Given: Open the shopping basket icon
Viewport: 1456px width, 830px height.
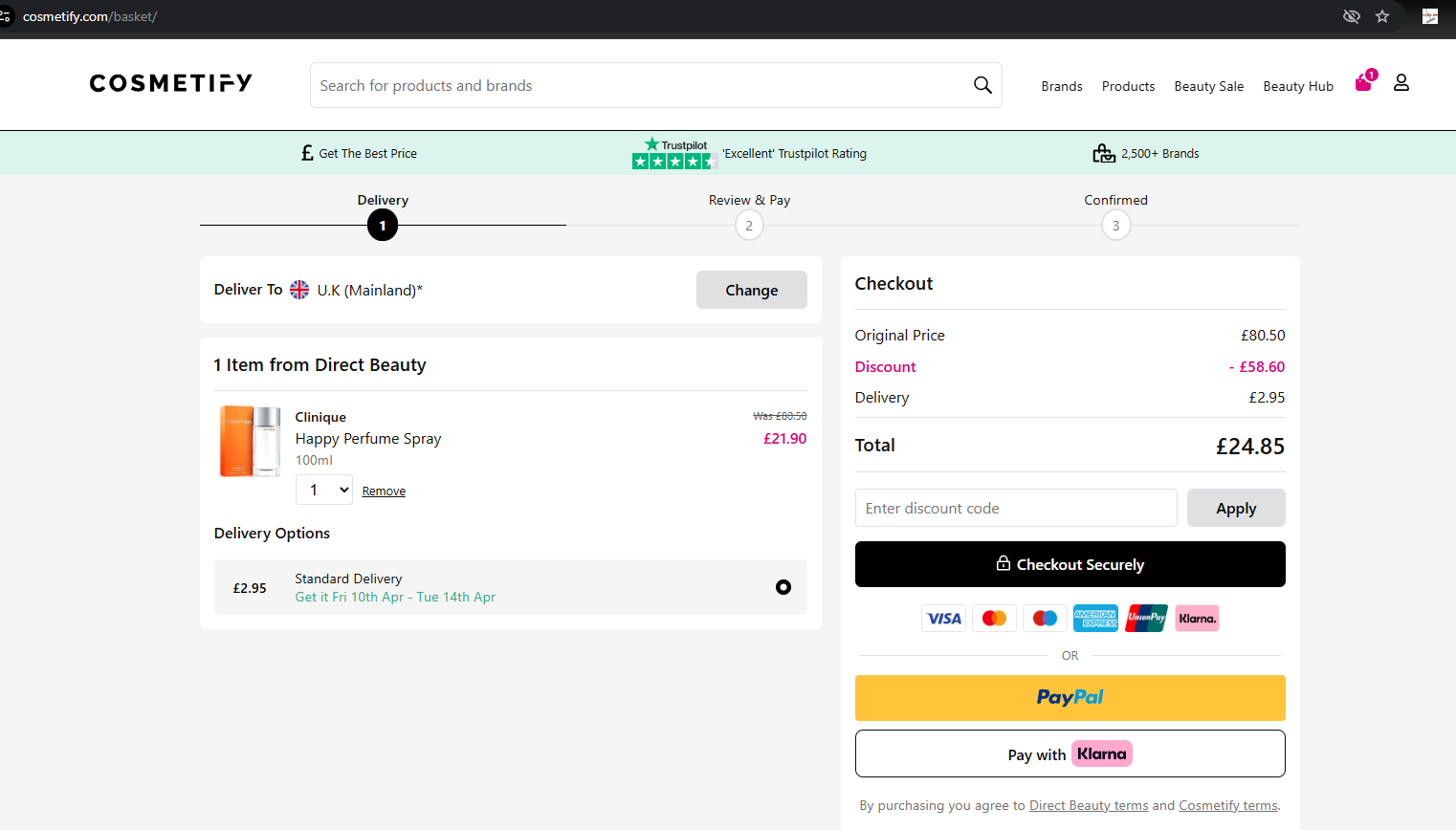Looking at the screenshot, I should [x=1365, y=82].
